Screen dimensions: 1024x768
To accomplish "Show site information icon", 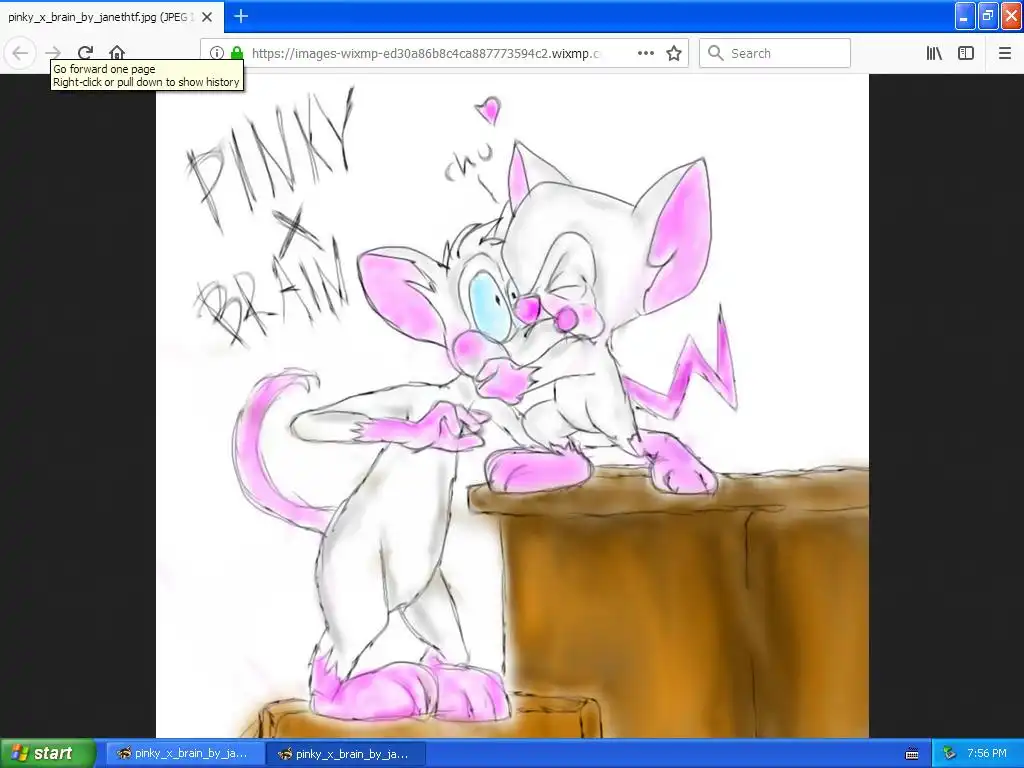I will click(217, 53).
